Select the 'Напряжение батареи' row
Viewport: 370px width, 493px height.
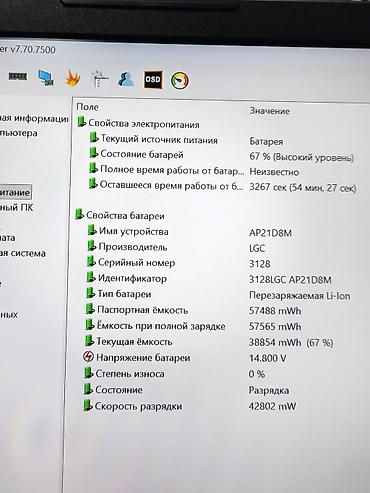(x=185, y=358)
